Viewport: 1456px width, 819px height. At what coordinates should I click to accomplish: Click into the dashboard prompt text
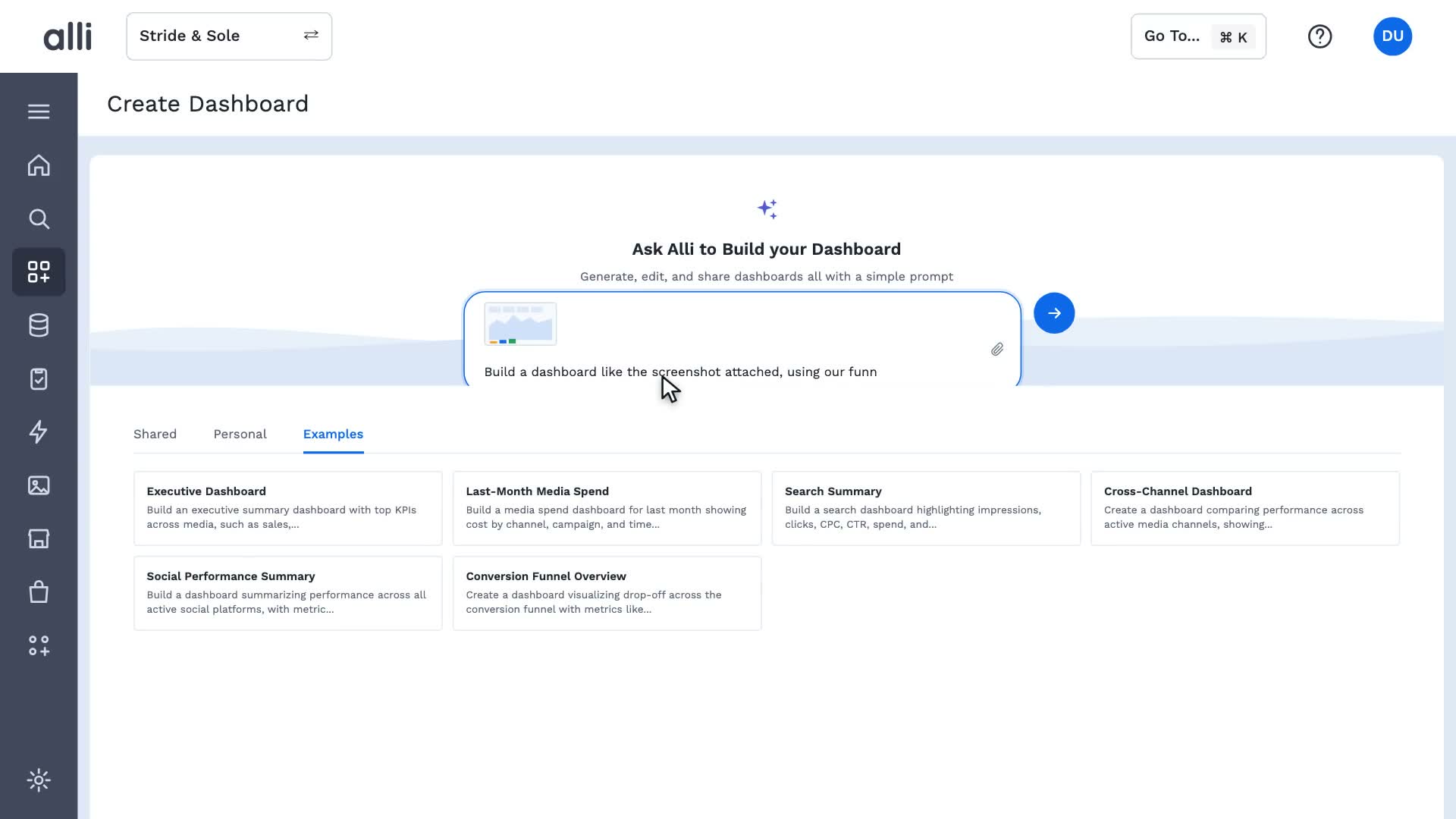[680, 372]
